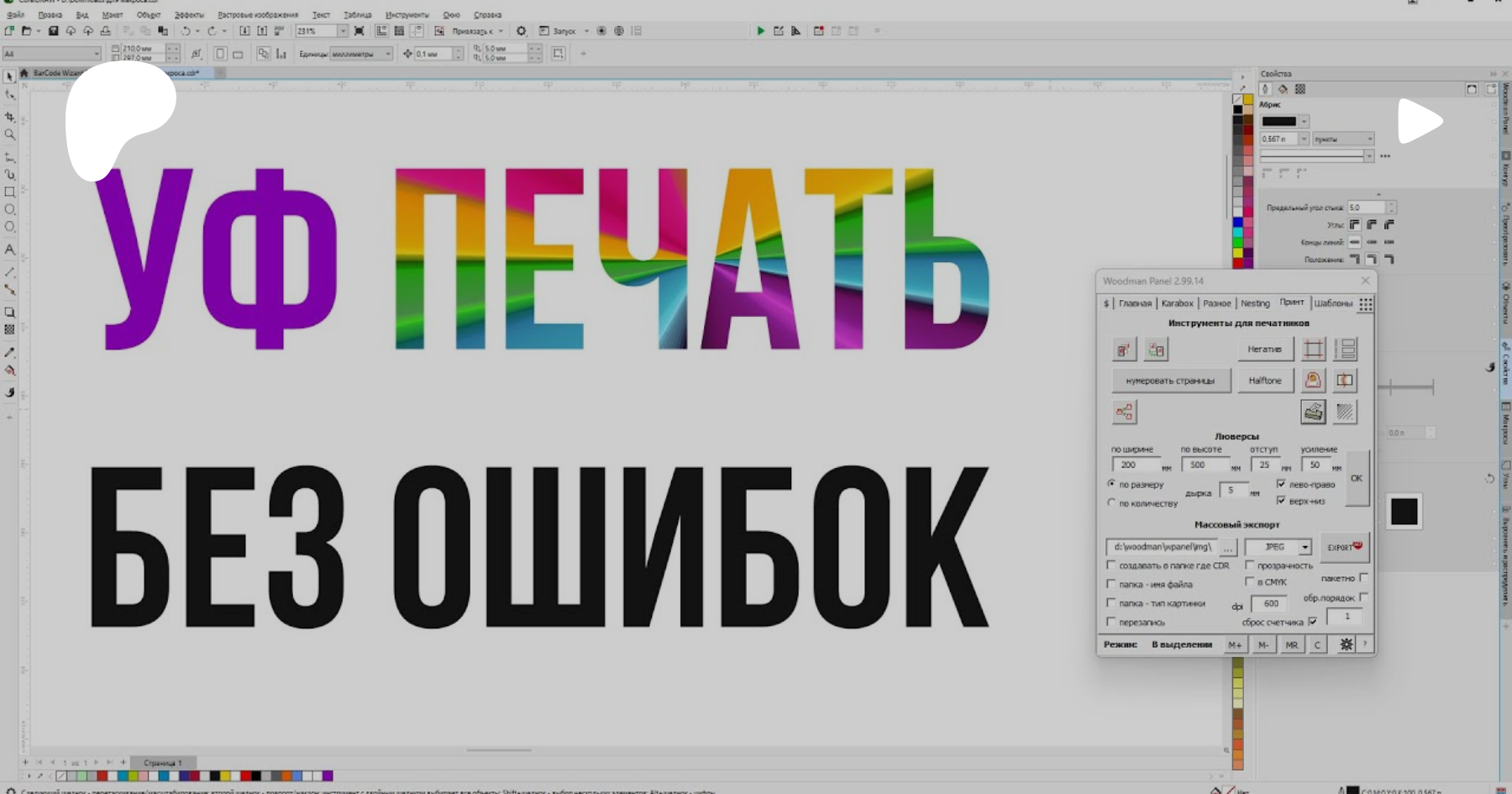This screenshot has height=794, width=1512.
Task: Click the Save icon in toolbar
Action: click(x=53, y=31)
